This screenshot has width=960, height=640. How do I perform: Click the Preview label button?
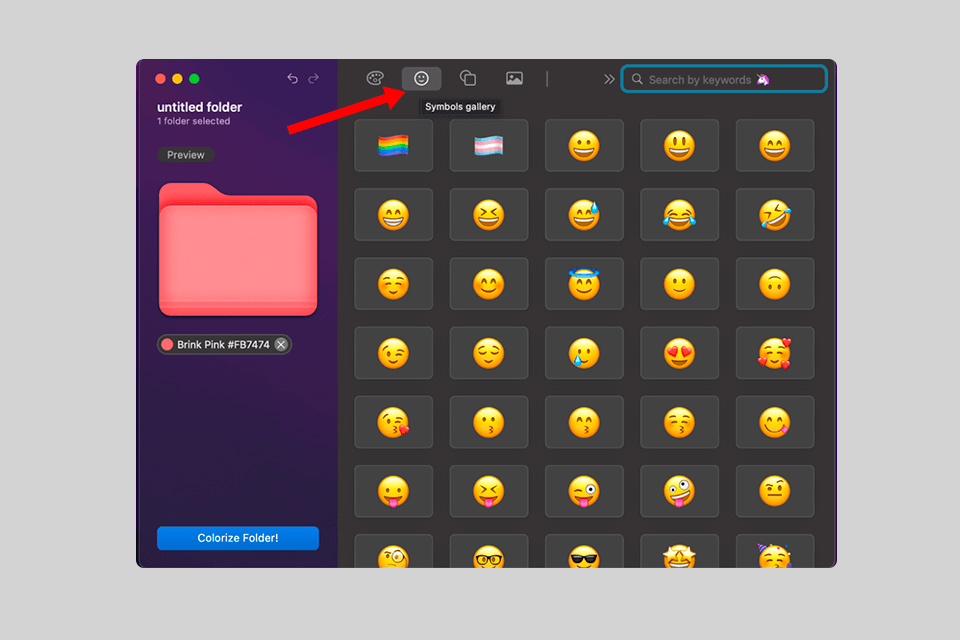186,155
